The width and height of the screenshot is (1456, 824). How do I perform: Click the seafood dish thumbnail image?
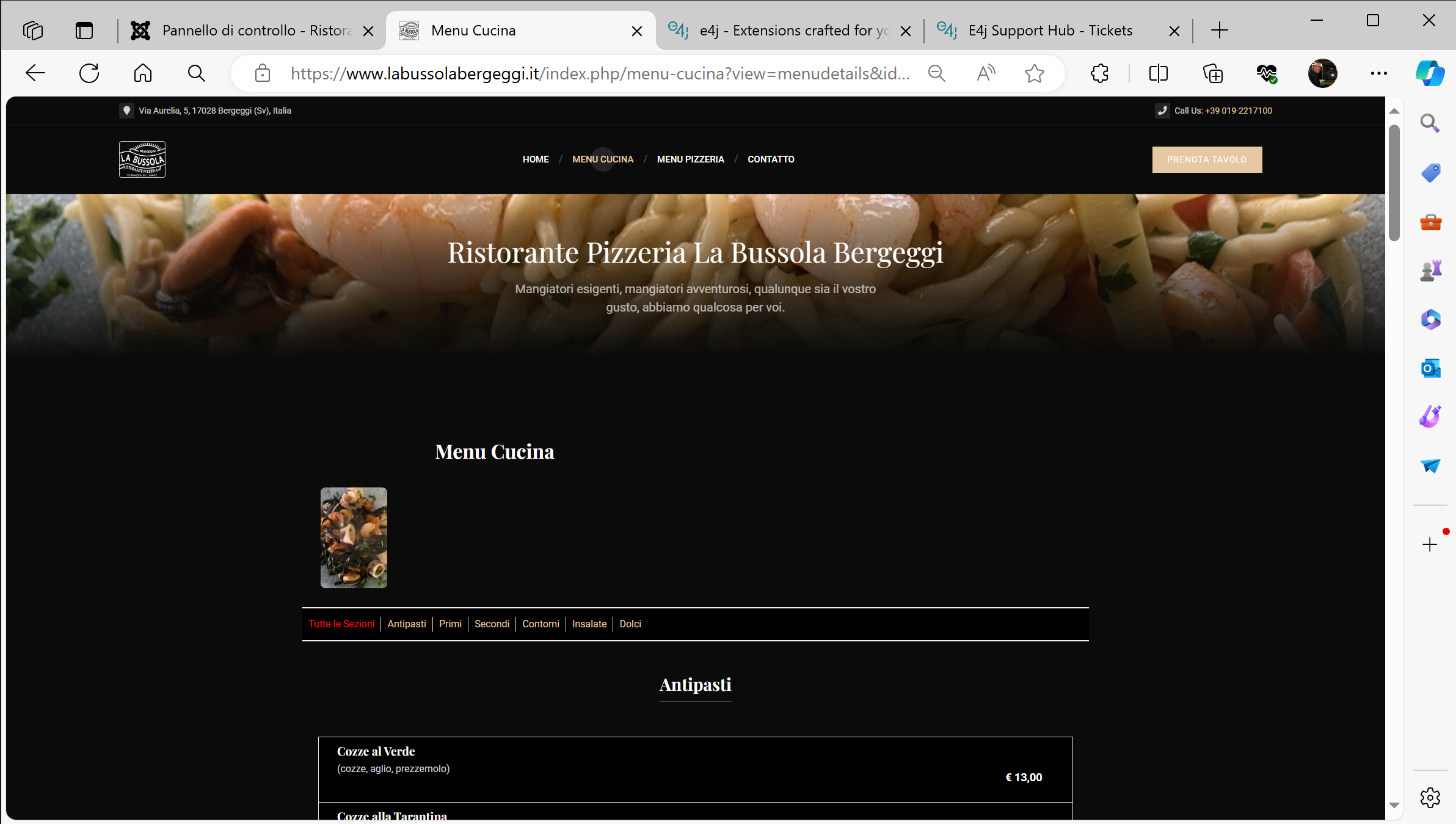[x=354, y=538]
